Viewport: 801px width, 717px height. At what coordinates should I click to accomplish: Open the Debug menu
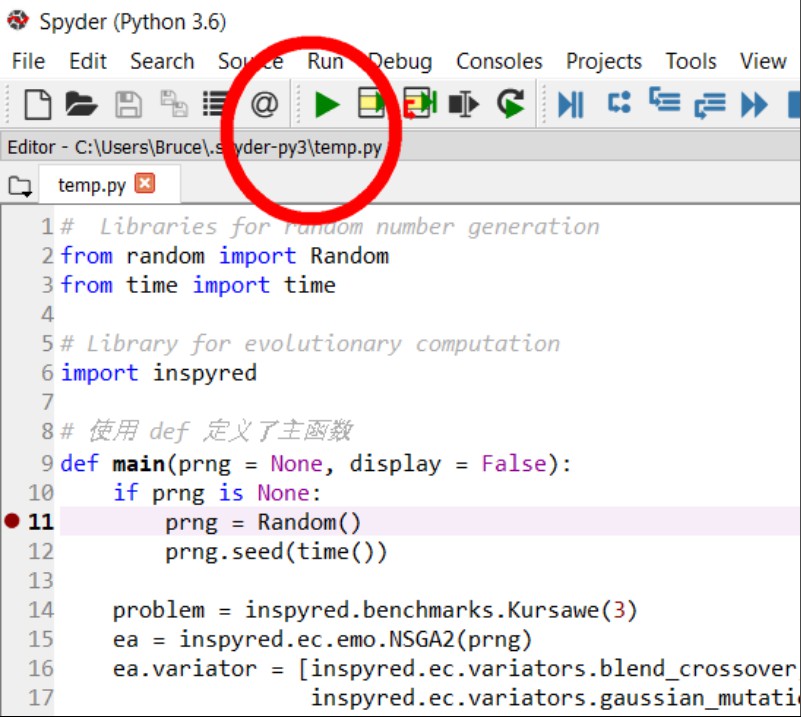[x=401, y=61]
